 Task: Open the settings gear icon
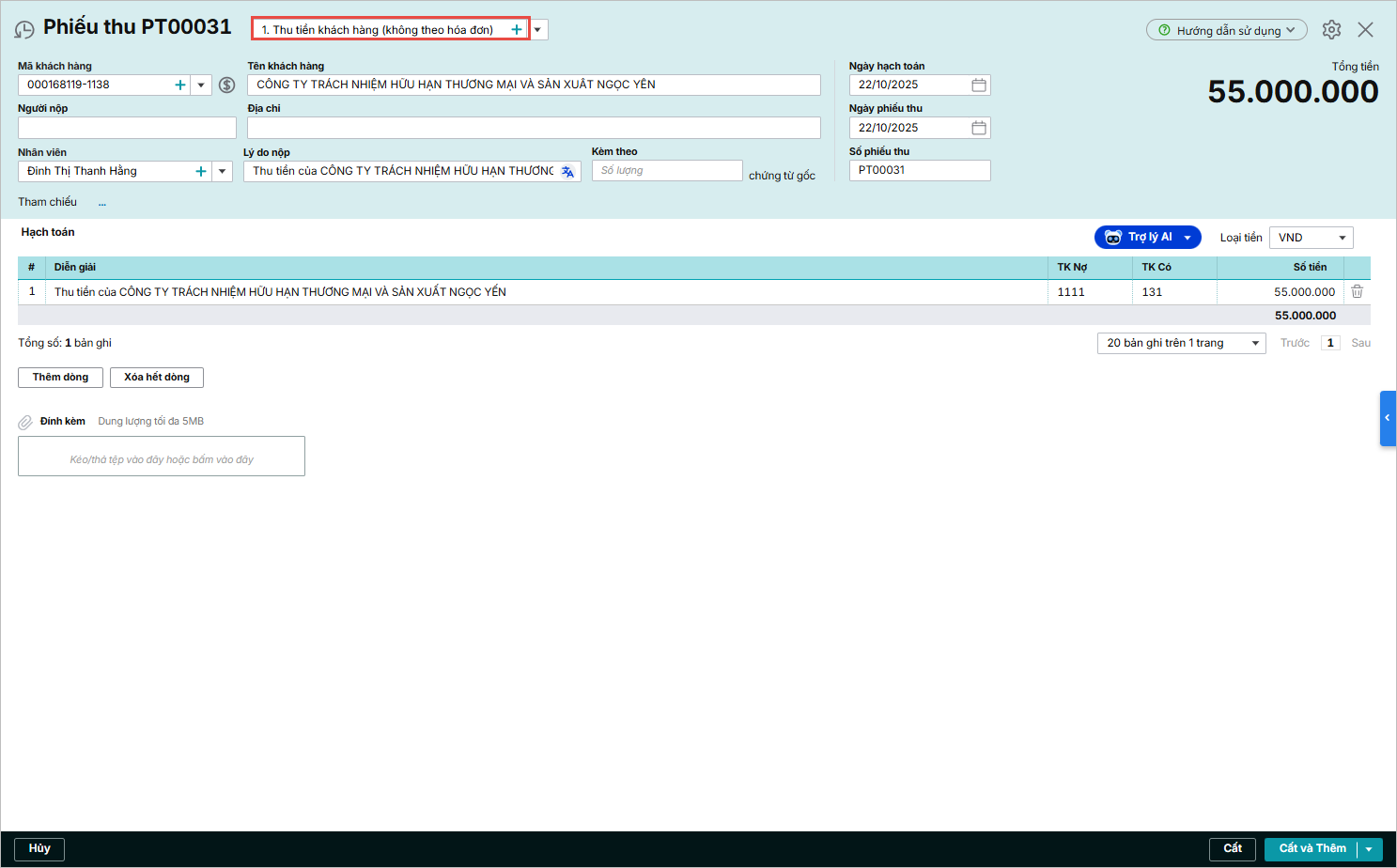pos(1331,30)
